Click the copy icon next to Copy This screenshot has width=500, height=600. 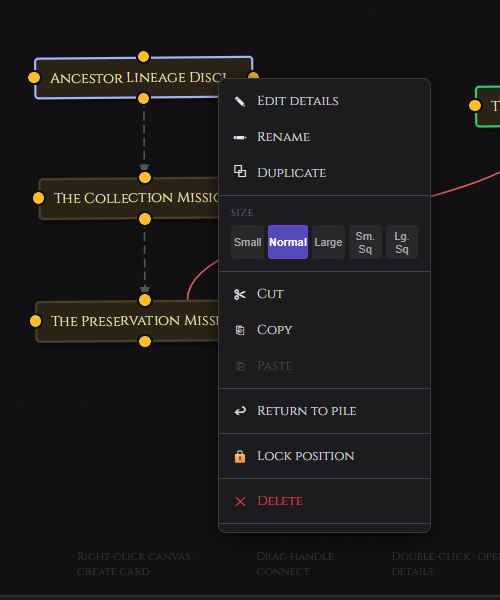click(x=240, y=330)
